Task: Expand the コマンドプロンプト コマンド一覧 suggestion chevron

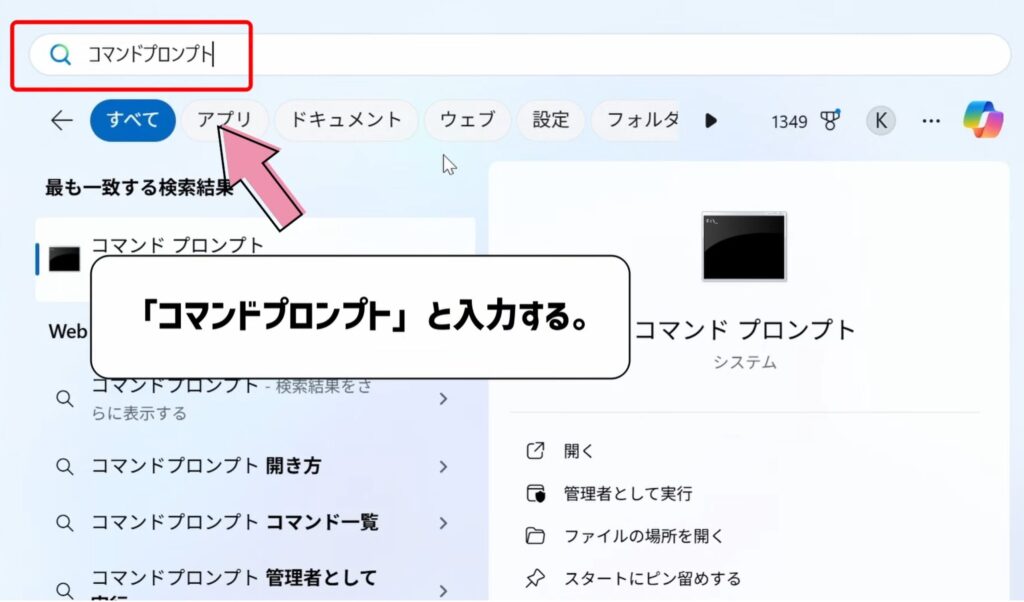Action: pyautogui.click(x=443, y=522)
